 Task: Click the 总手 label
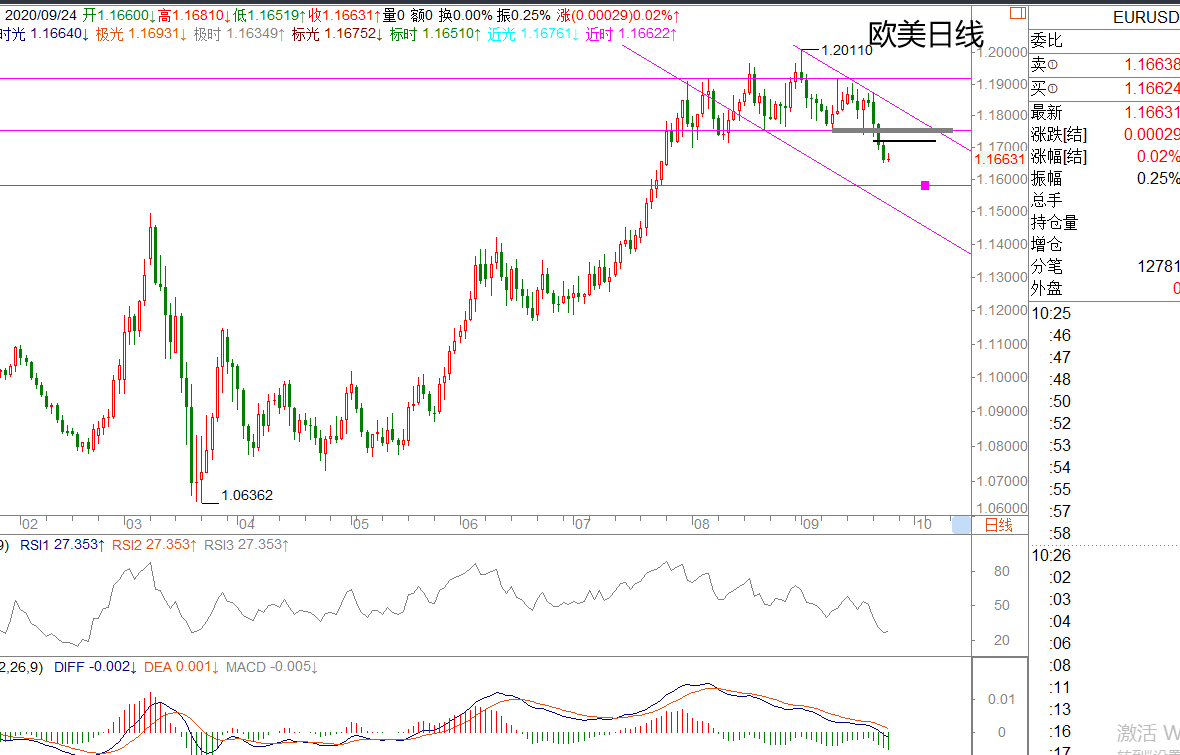pos(1046,200)
